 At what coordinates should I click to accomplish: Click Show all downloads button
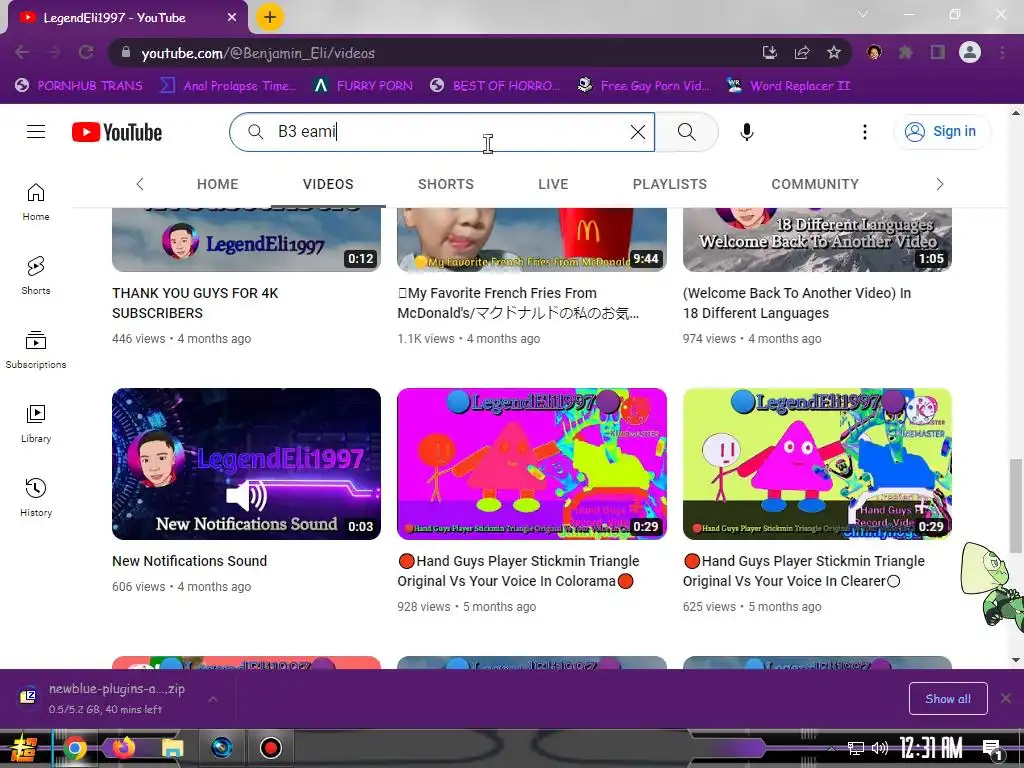click(x=948, y=699)
